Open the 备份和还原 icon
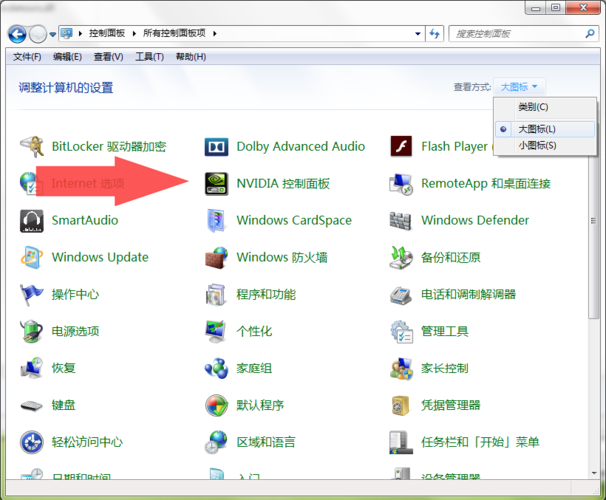This screenshot has height=500, width=606. click(401, 258)
